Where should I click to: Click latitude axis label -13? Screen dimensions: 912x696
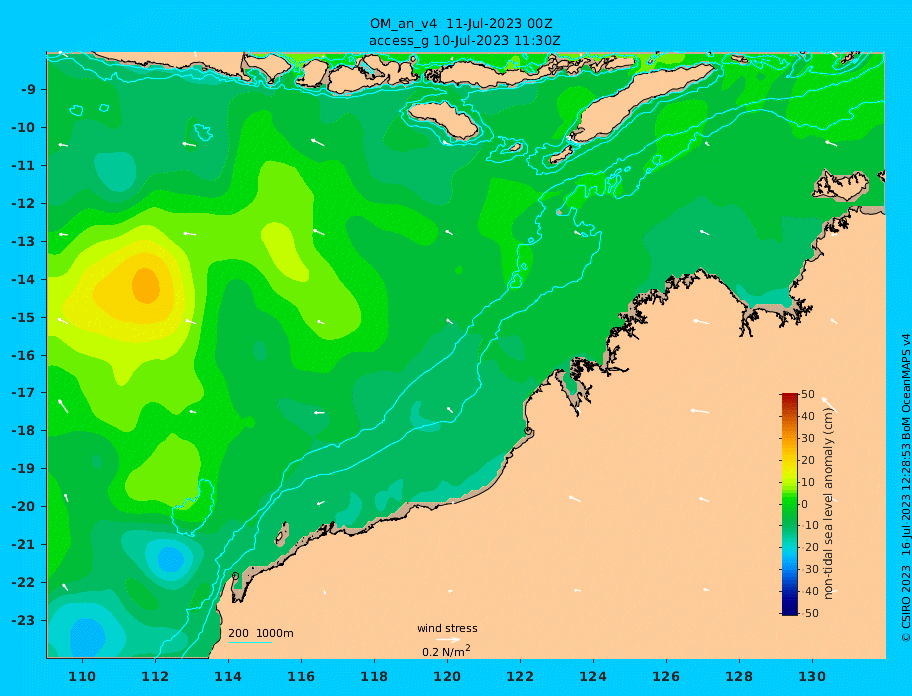tap(25, 241)
